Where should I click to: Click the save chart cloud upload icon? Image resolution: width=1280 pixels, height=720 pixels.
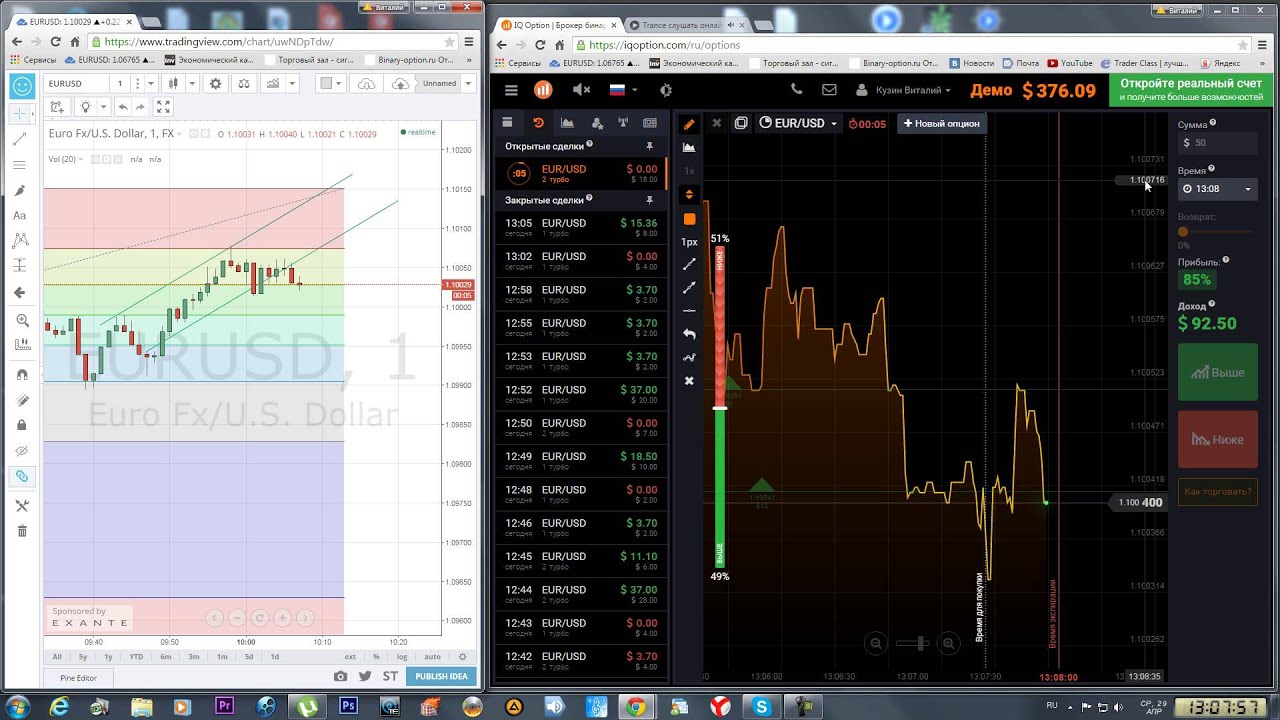coord(400,84)
